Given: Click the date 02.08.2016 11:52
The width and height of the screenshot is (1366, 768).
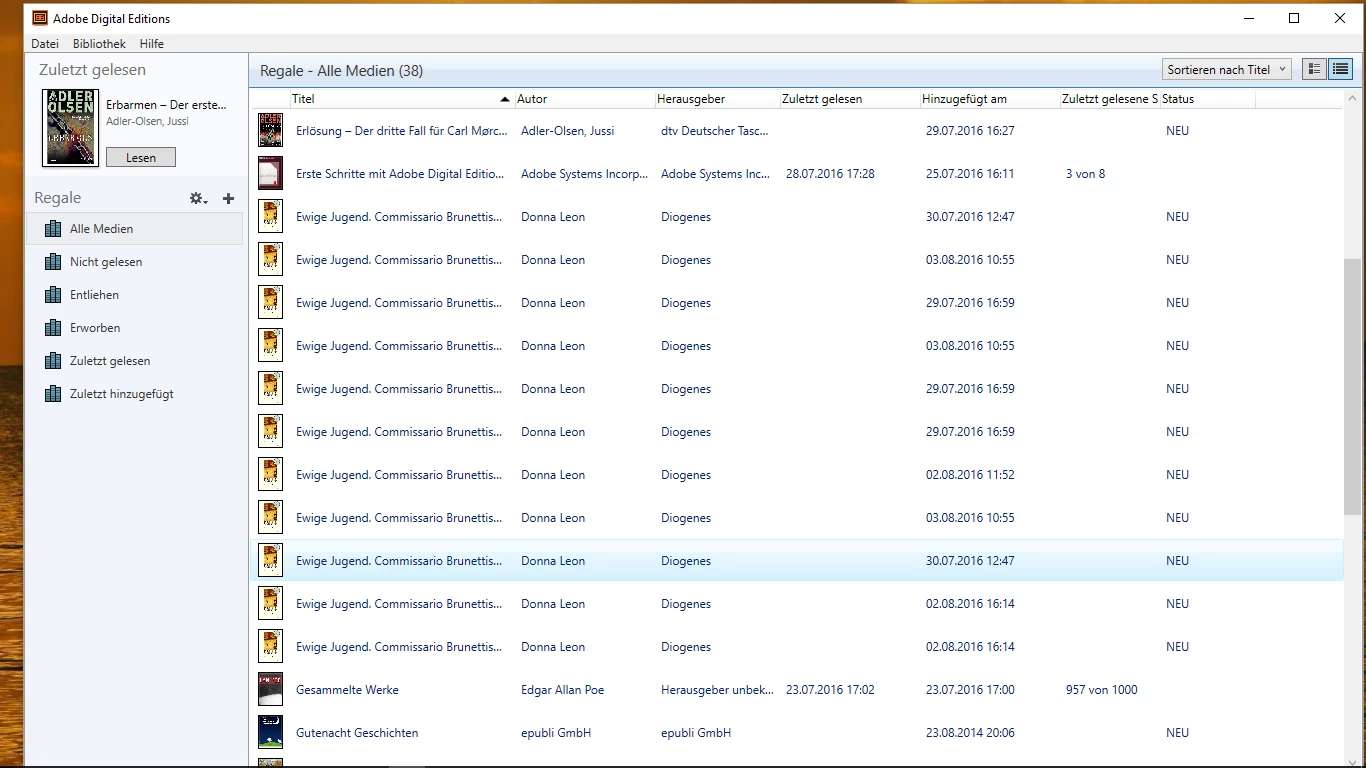Looking at the screenshot, I should pyautogui.click(x=970, y=475).
